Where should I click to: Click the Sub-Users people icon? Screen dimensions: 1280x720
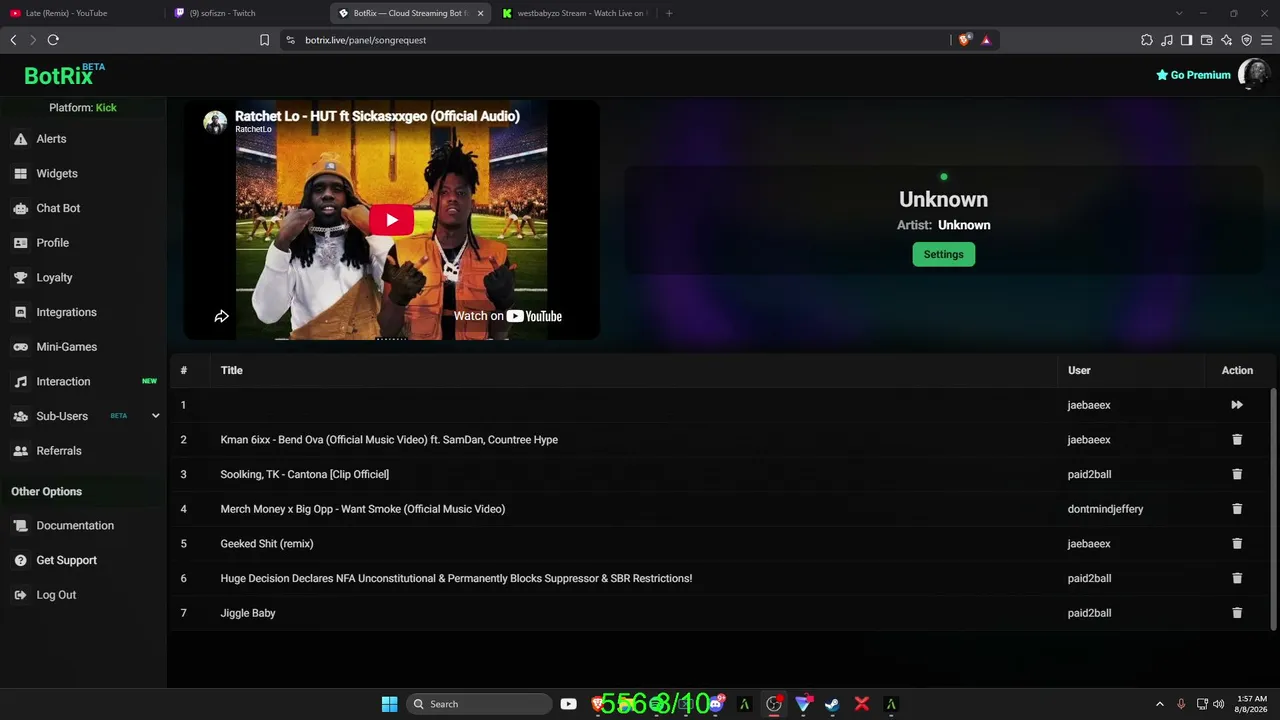click(20, 416)
